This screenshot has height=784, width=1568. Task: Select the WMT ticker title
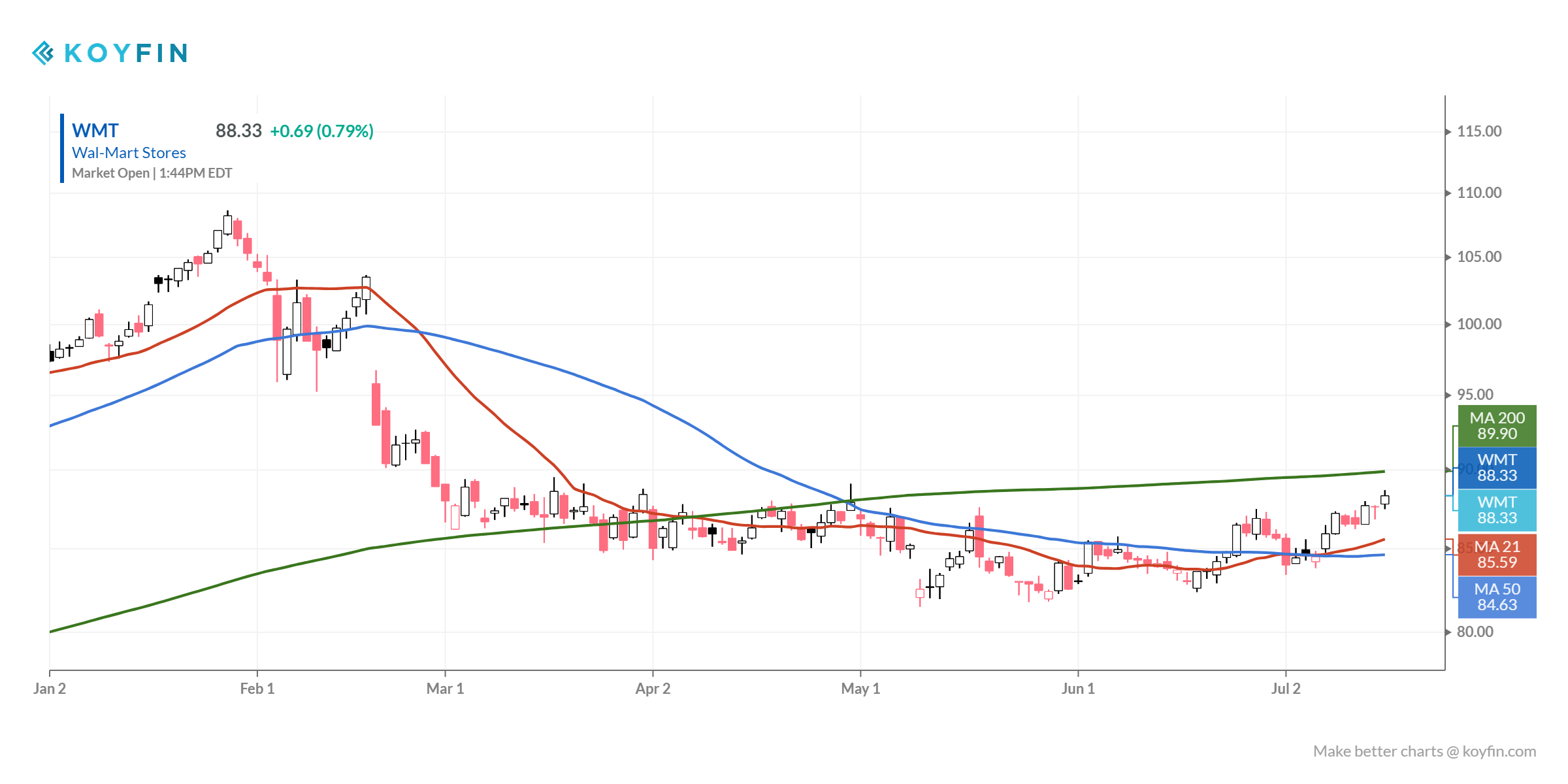pos(95,131)
